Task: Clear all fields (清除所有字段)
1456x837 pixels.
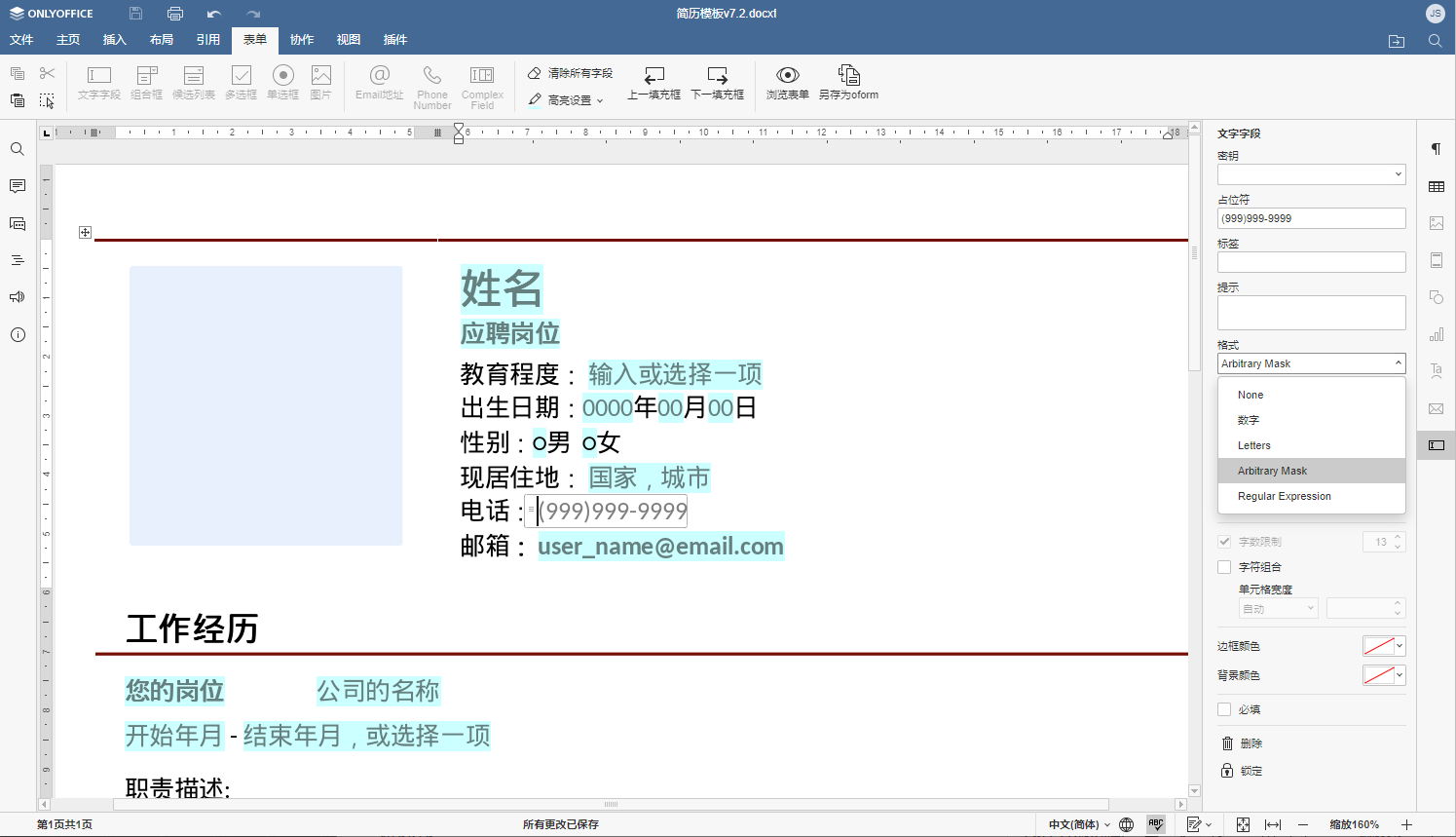Action: (x=570, y=73)
